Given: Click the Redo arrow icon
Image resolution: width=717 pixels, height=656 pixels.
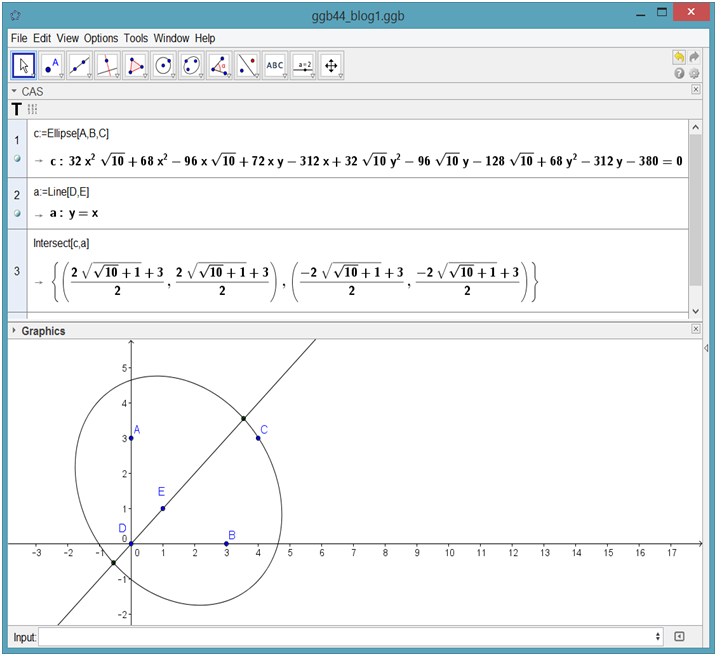Looking at the screenshot, I should 694,57.
